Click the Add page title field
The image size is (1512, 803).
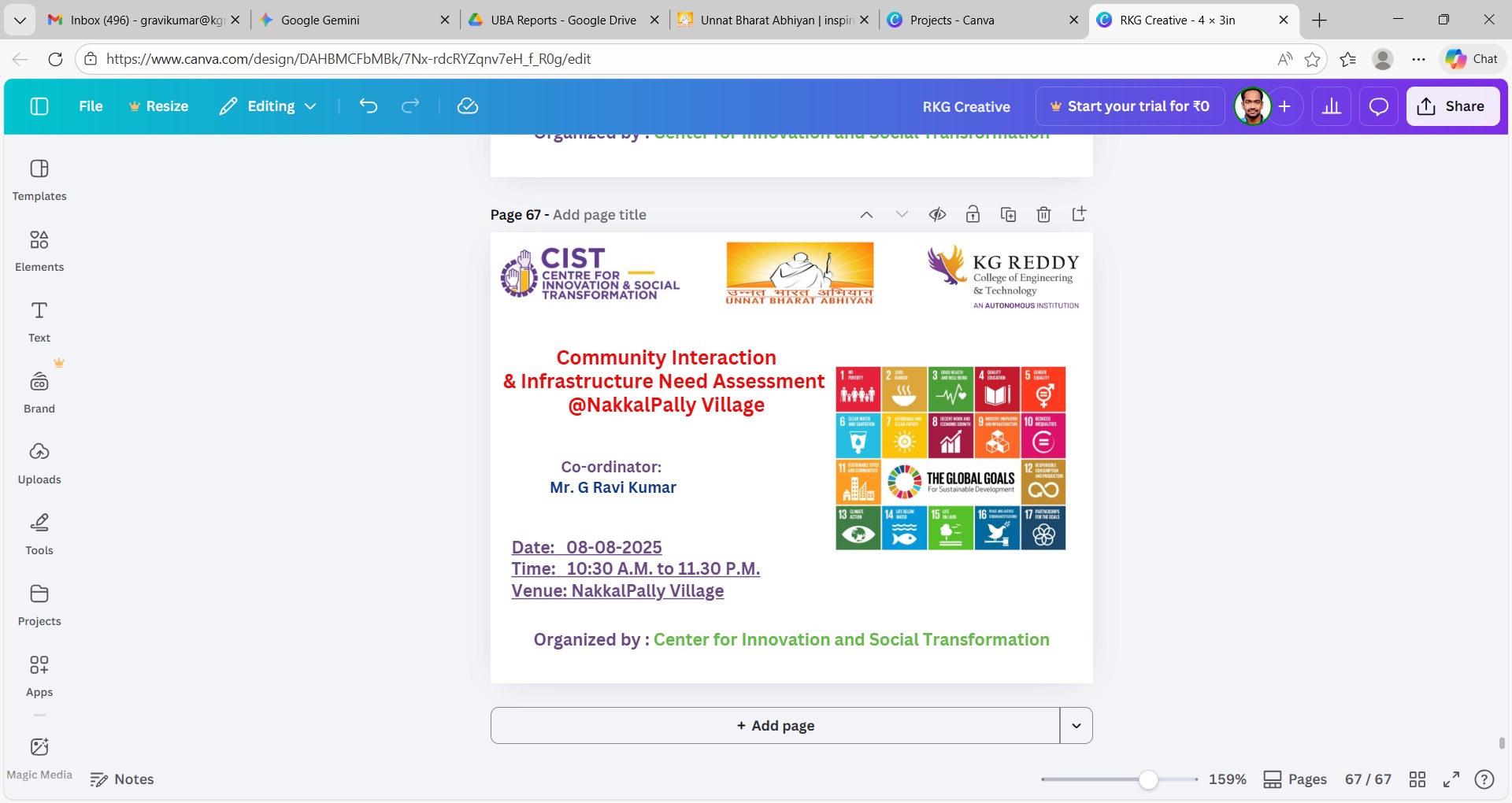click(x=599, y=215)
